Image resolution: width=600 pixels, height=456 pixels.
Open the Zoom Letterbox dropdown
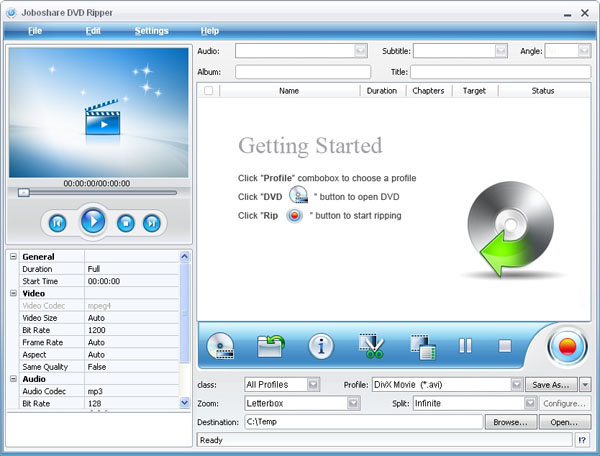(x=353, y=403)
